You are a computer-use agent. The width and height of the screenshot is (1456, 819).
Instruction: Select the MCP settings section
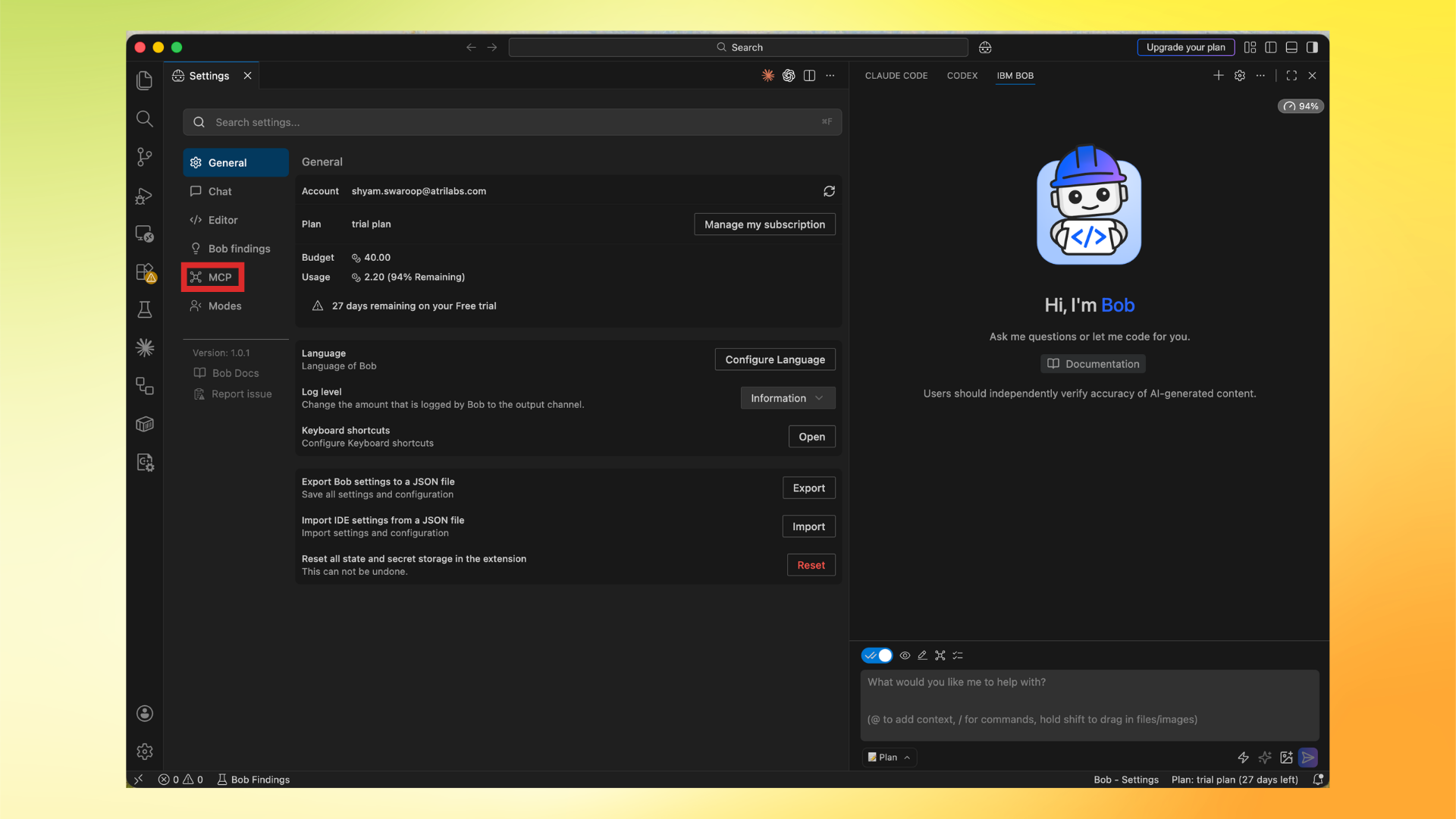tap(212, 278)
